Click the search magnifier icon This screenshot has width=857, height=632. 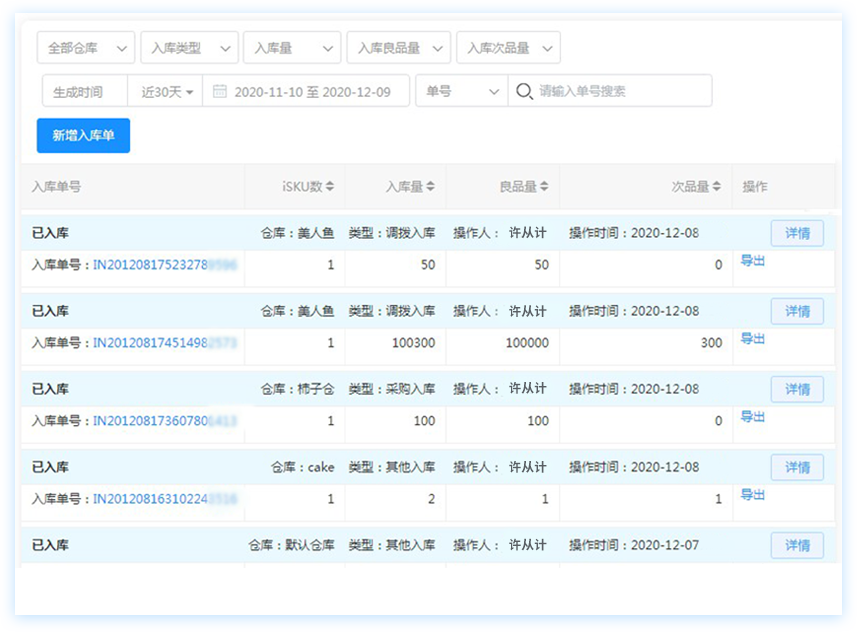(523, 91)
